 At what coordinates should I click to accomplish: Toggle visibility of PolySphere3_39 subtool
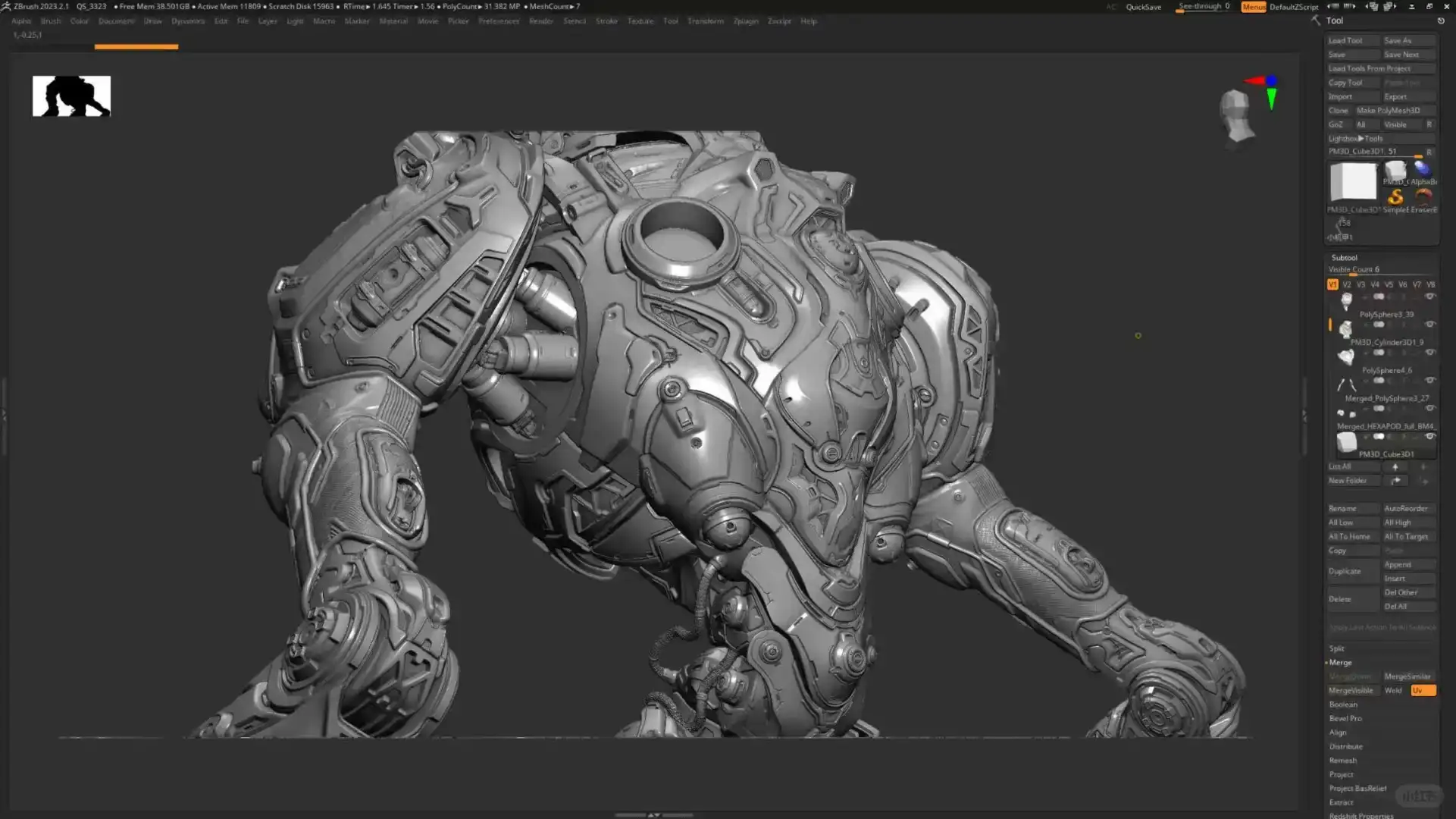coord(1429,295)
